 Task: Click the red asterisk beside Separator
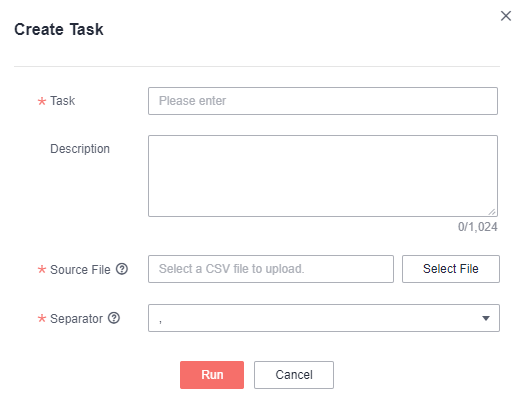click(42, 318)
